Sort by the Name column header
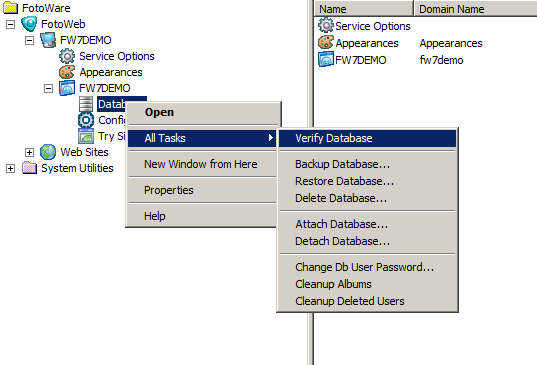This screenshot has width=537, height=365. coord(364,9)
